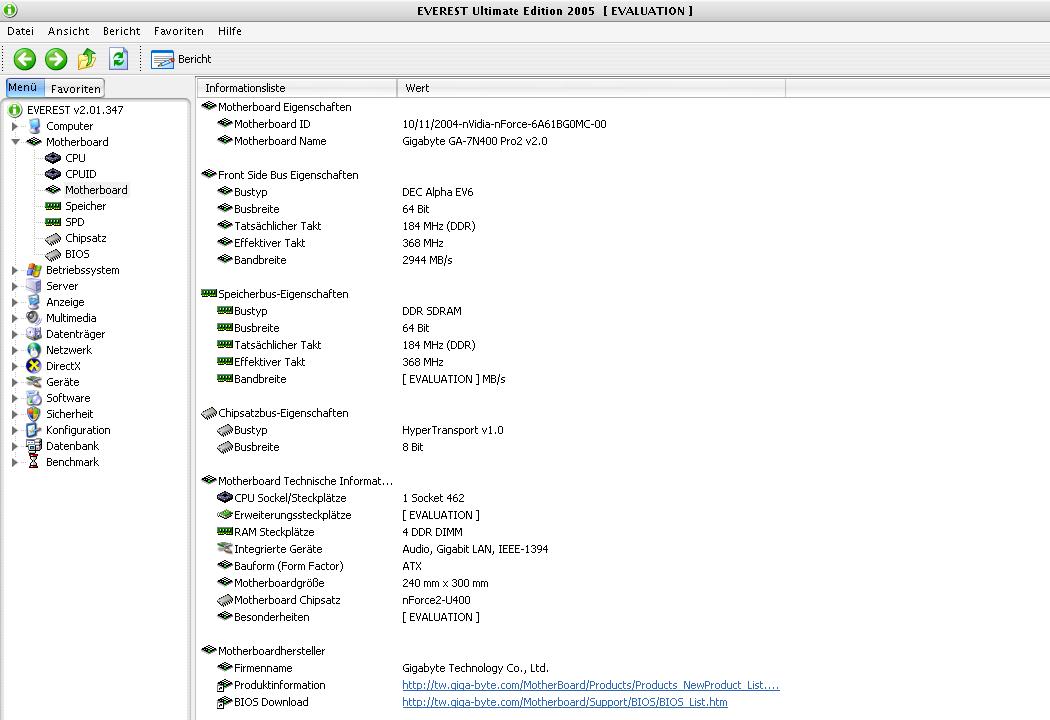Click the Betriebssystem Windows flag icon

[33, 270]
